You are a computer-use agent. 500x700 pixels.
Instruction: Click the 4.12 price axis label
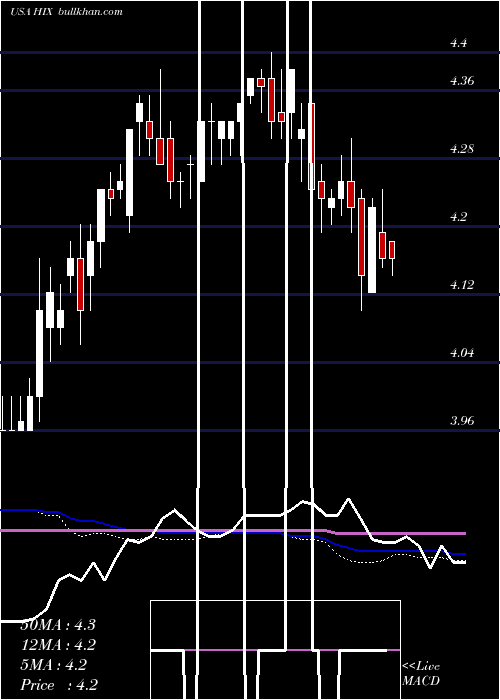point(462,284)
